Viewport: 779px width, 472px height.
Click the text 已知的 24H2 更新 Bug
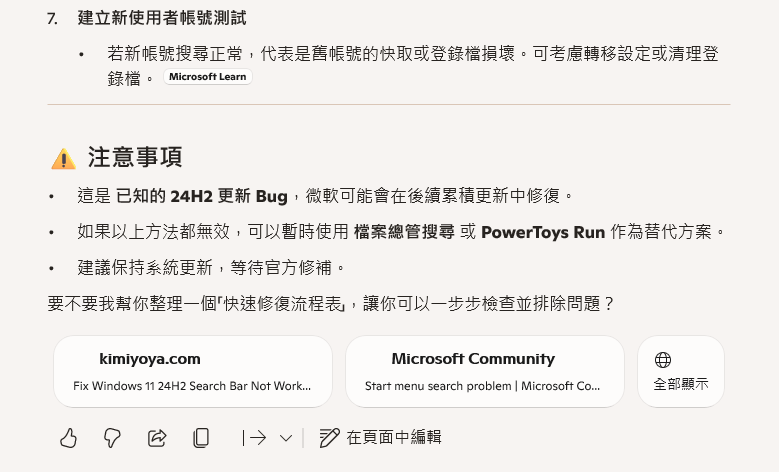tap(202, 196)
